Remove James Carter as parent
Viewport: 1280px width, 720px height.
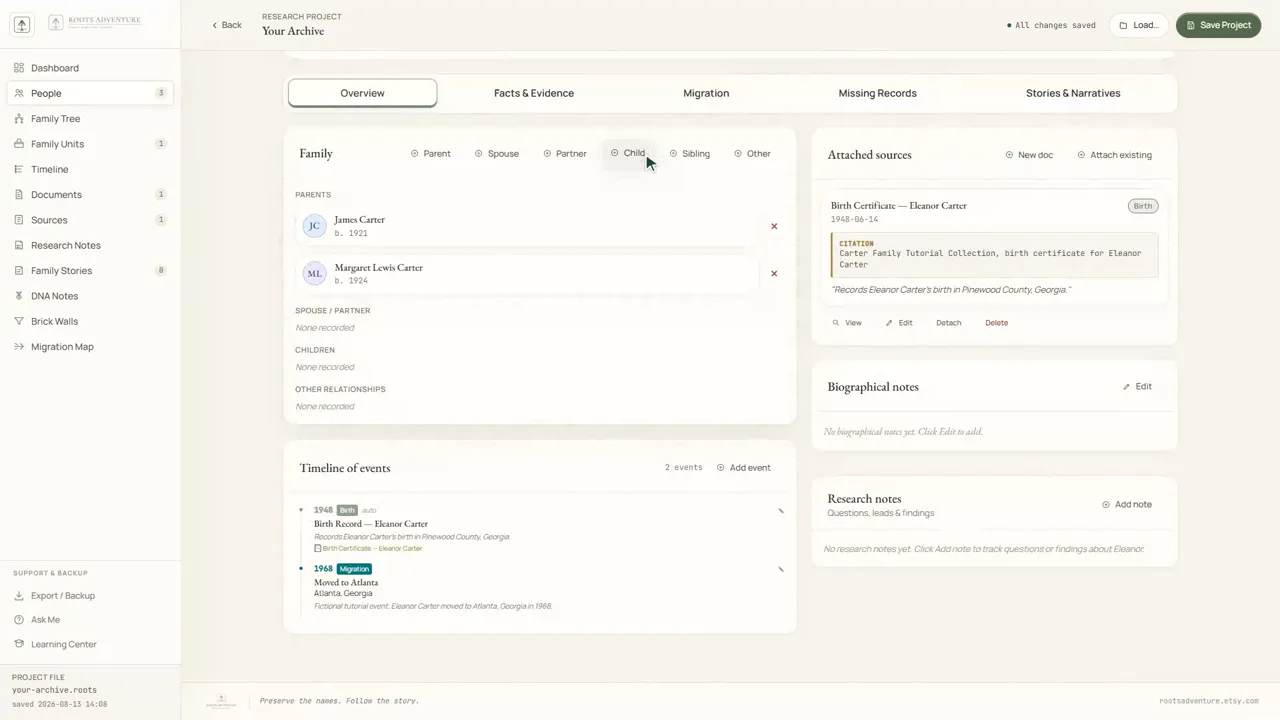(x=774, y=226)
